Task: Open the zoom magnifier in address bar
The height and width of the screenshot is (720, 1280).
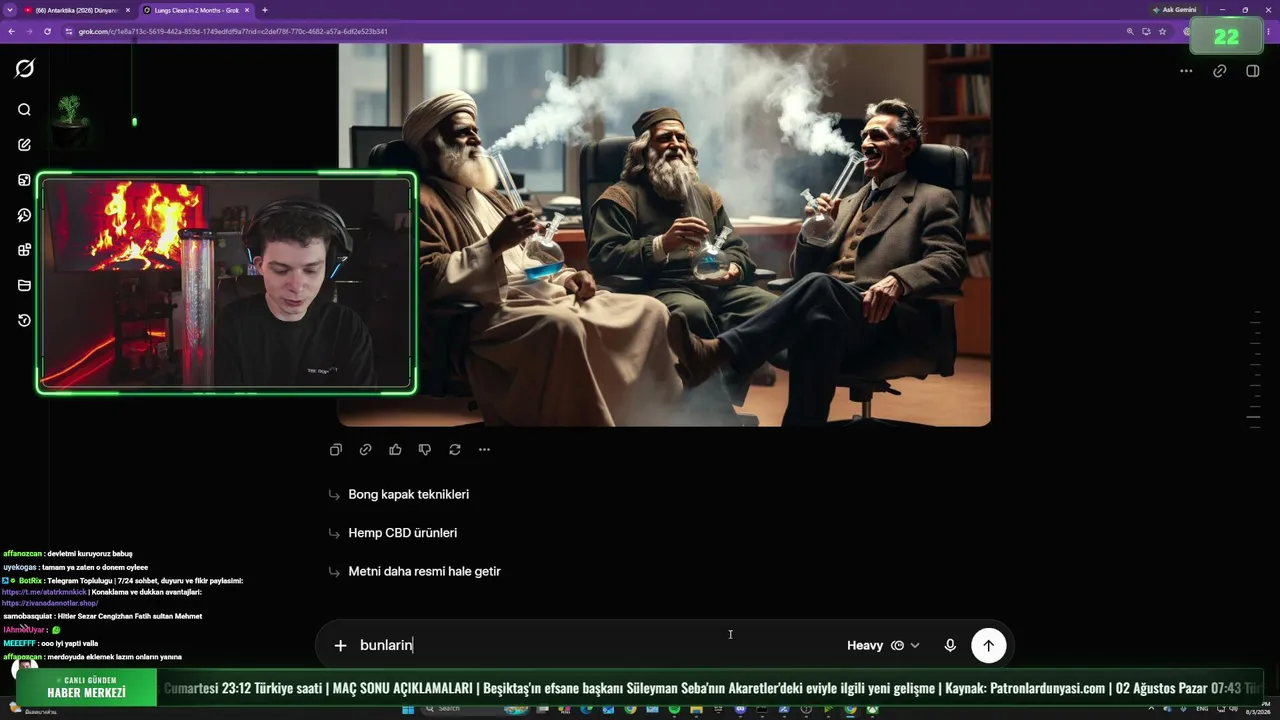Action: [1130, 31]
